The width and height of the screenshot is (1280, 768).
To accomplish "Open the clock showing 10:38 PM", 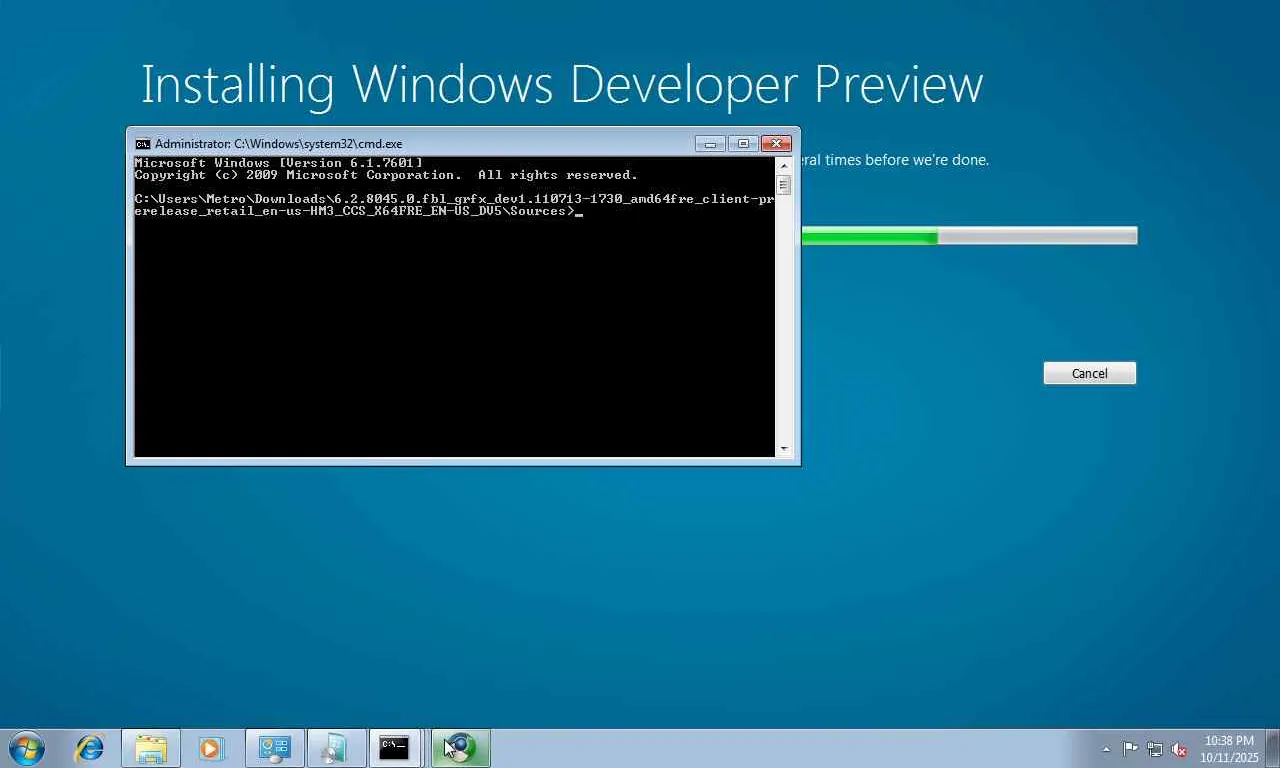I will pos(1229,749).
